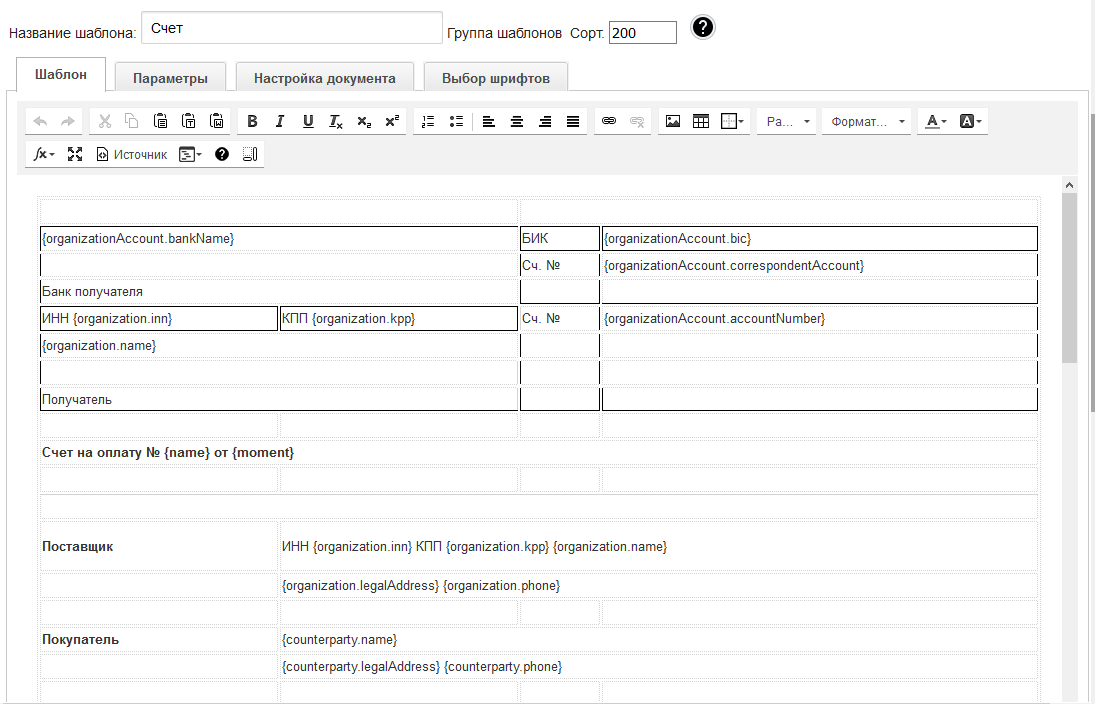Open the fx formula dropdown
Image resolution: width=1095 pixels, height=704 pixels.
click(44, 154)
